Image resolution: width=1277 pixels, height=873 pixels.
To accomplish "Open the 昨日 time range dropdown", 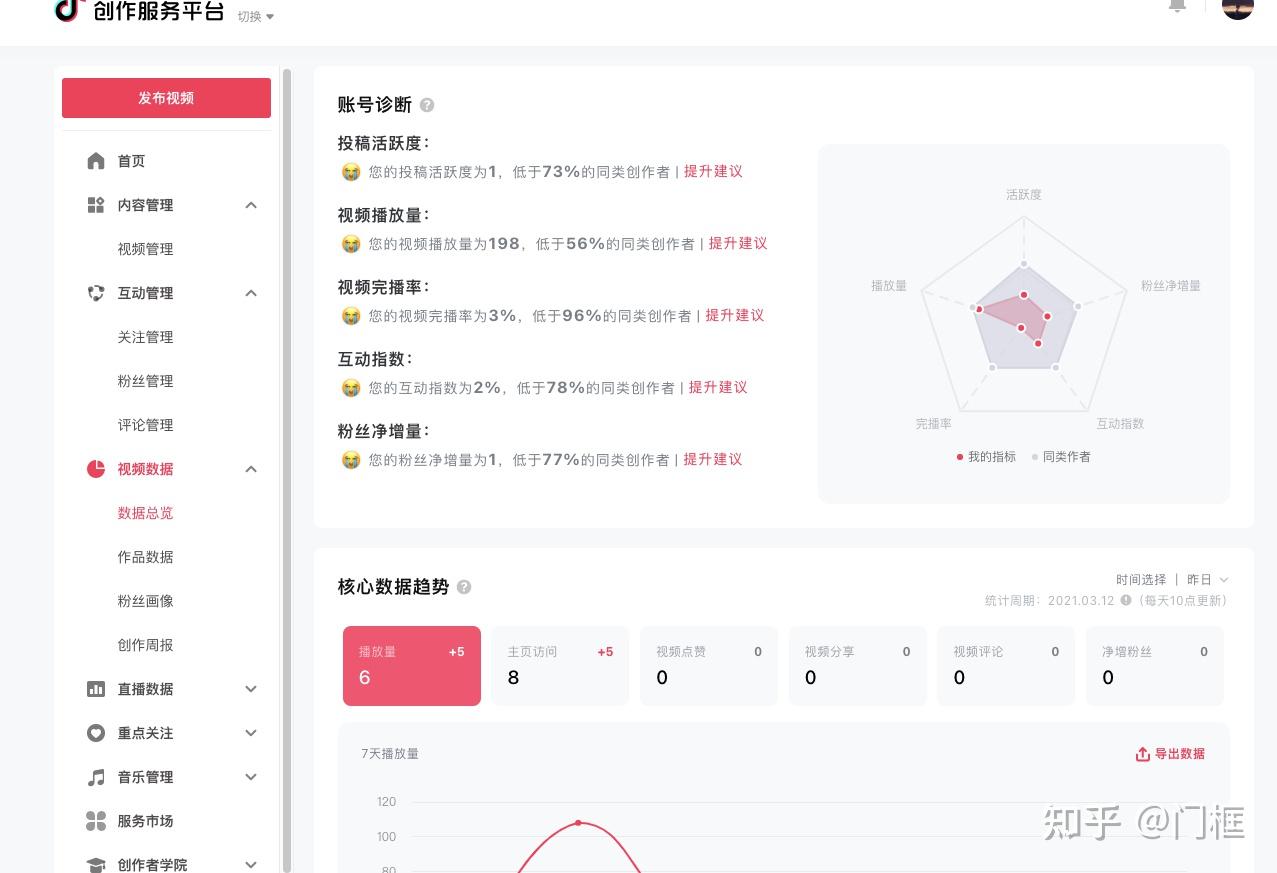I will pos(1208,580).
